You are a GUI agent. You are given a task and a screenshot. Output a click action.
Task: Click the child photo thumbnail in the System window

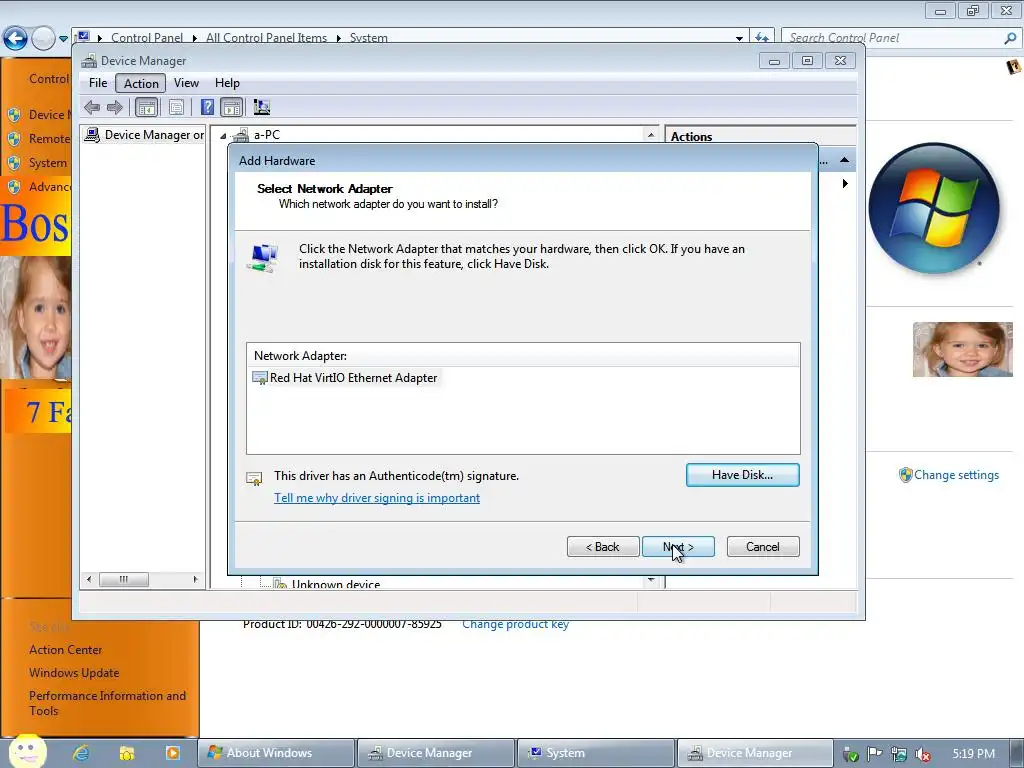point(963,349)
